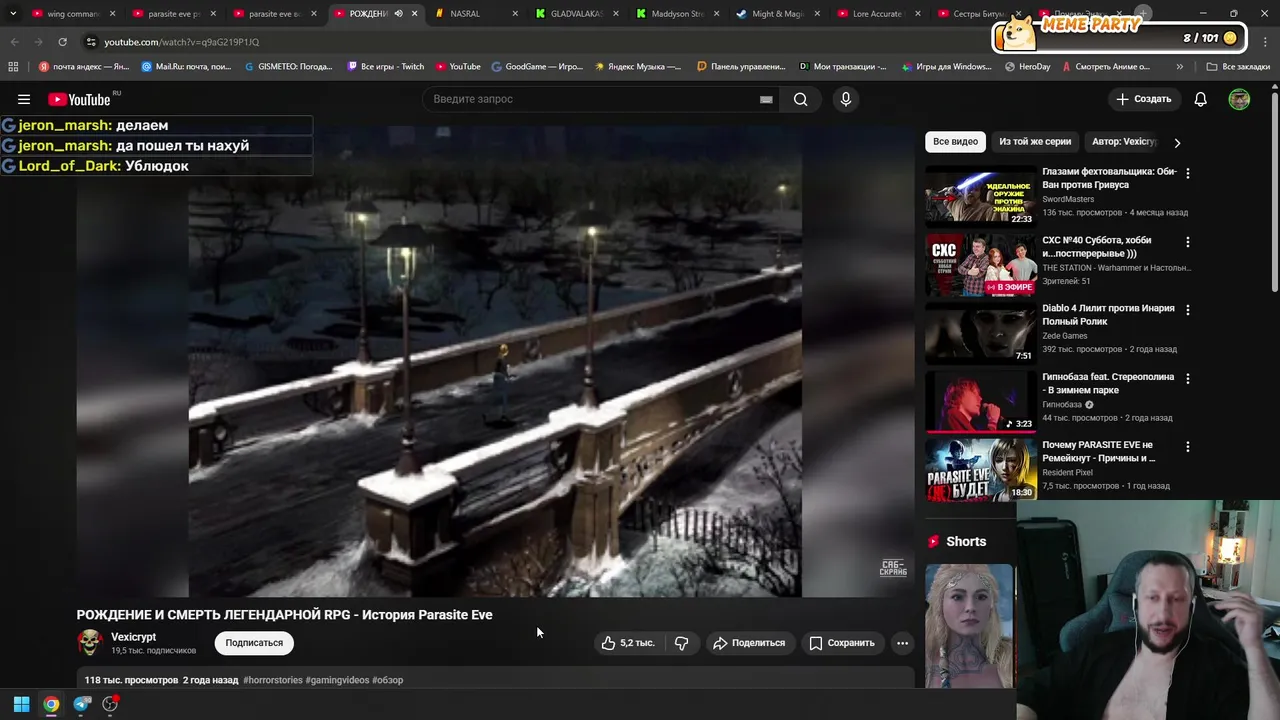Start voice search with the microphone icon
This screenshot has width=1280, height=720.
(x=846, y=99)
